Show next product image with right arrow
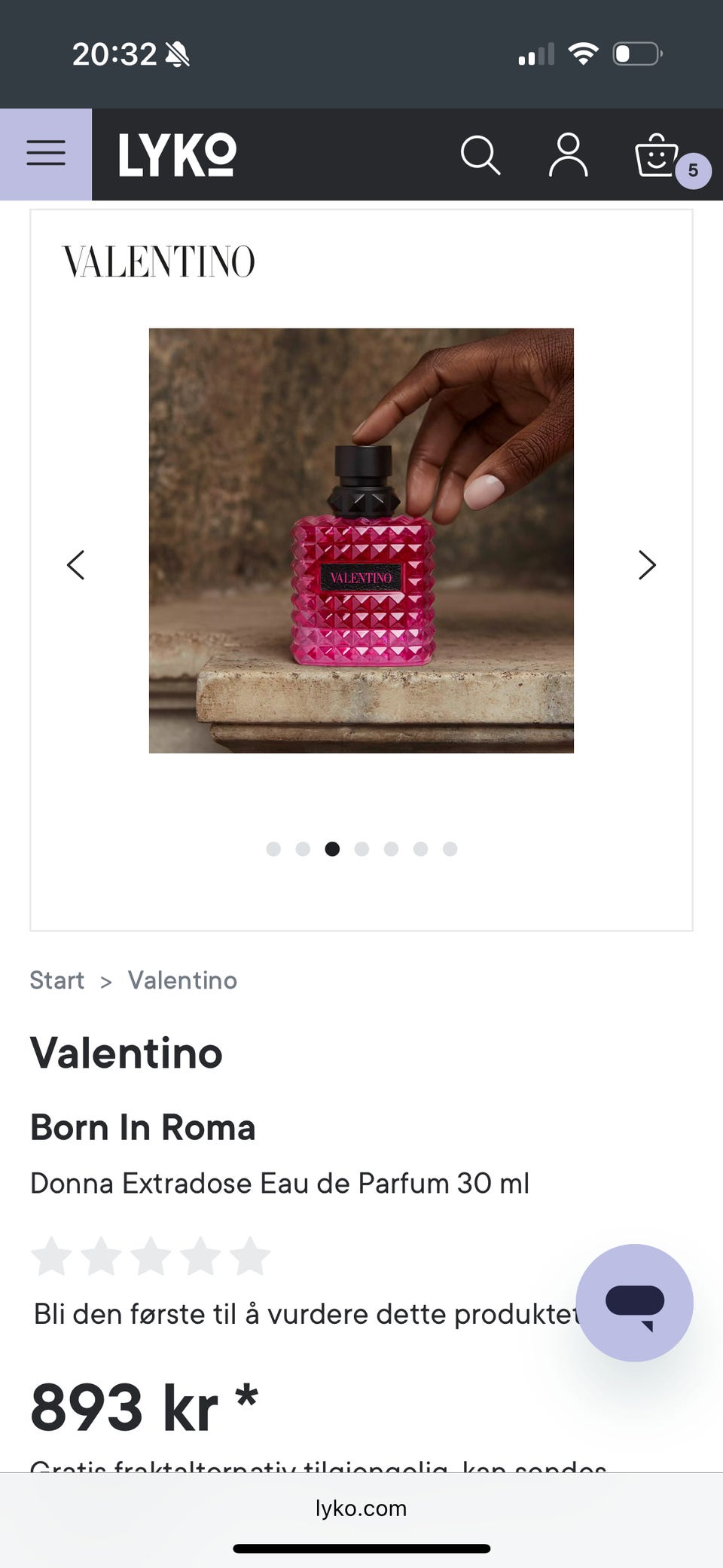The height and width of the screenshot is (1568, 723). point(646,564)
